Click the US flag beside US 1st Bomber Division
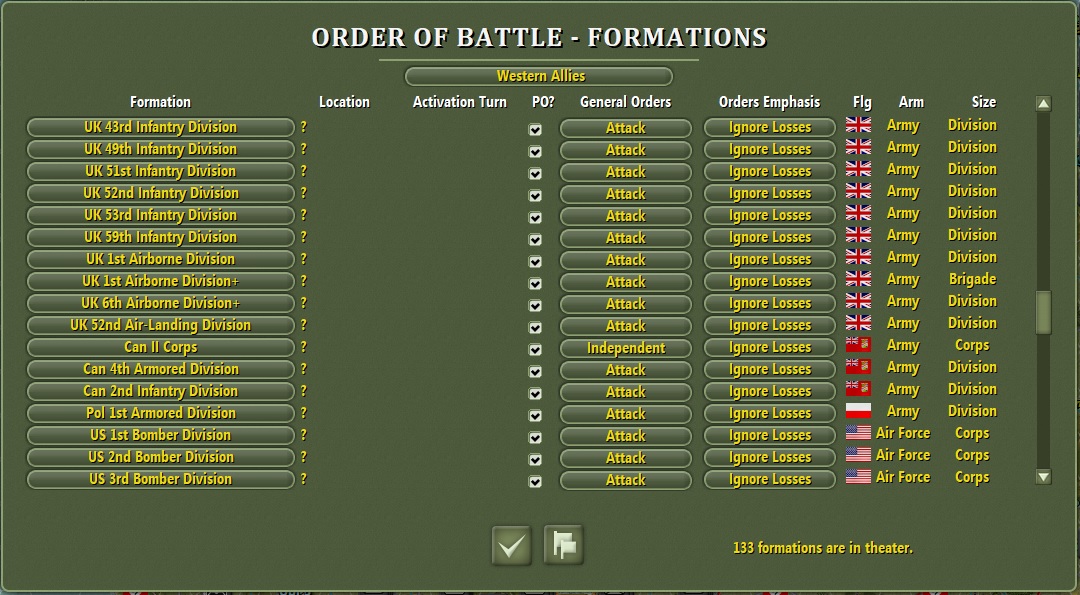This screenshot has height=595, width=1080. pyautogui.click(x=860, y=433)
